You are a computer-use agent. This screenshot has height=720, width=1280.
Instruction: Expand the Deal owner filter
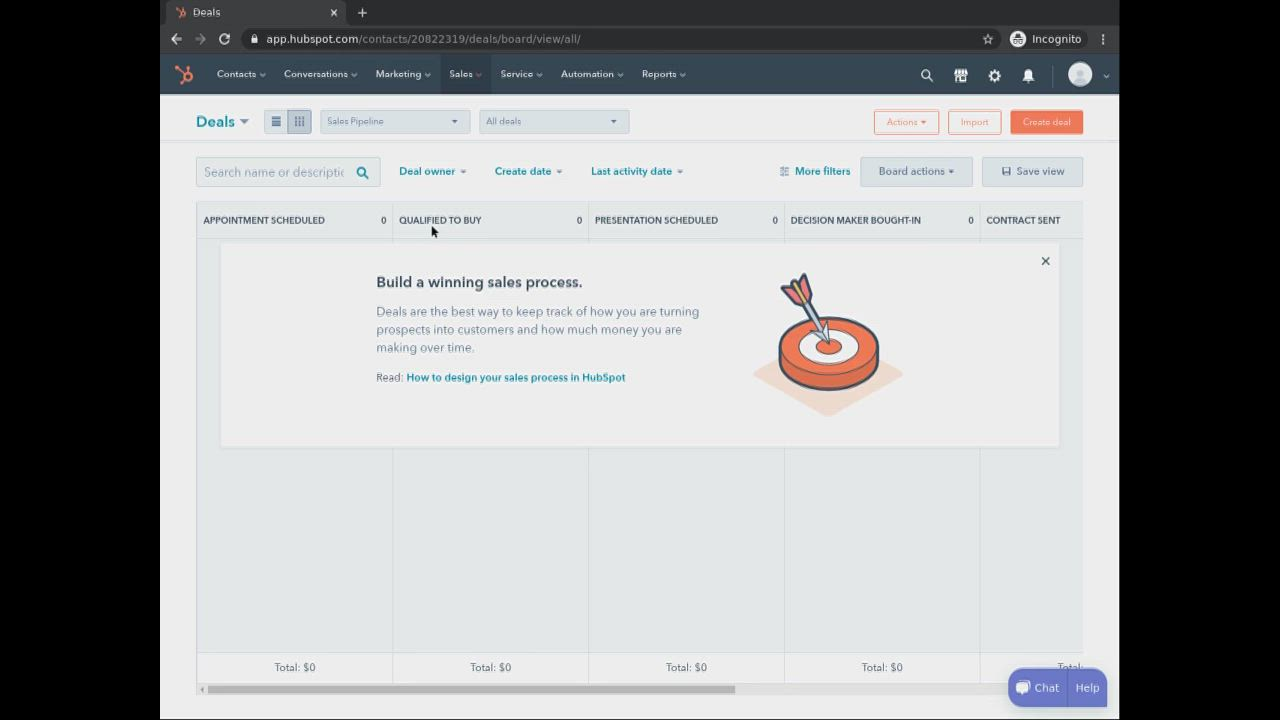click(x=432, y=171)
